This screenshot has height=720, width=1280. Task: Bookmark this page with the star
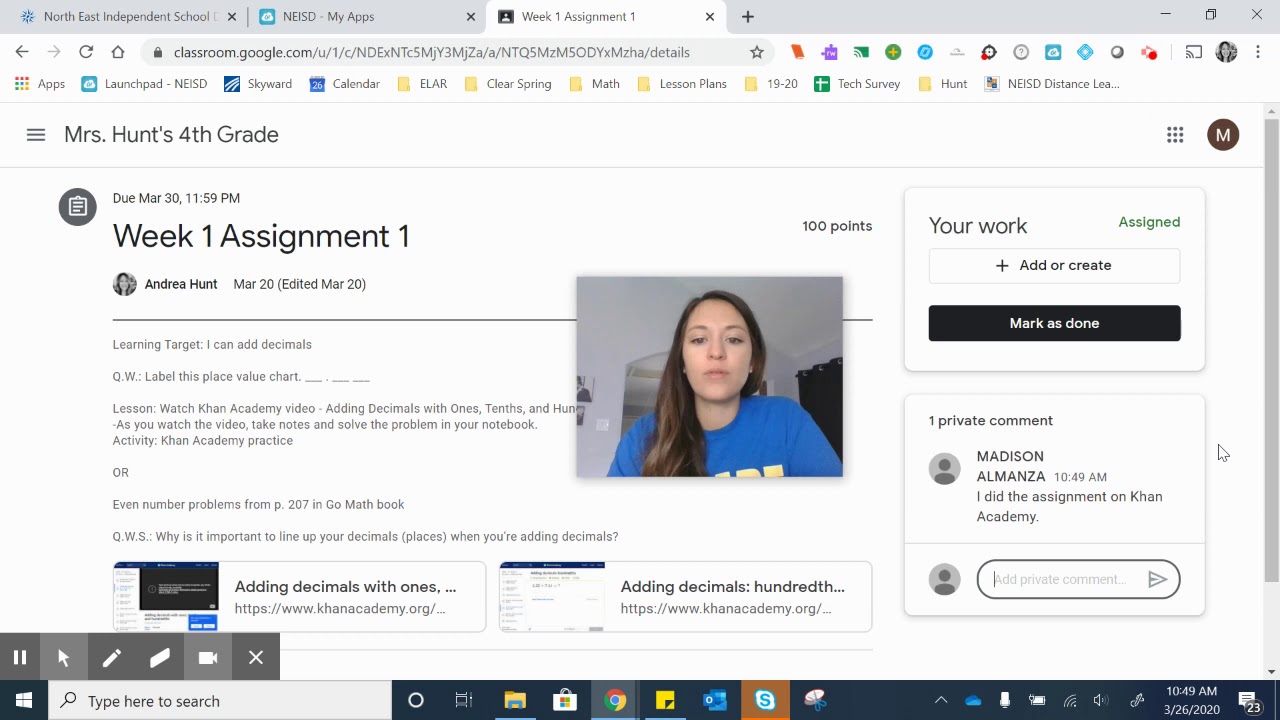coord(757,52)
